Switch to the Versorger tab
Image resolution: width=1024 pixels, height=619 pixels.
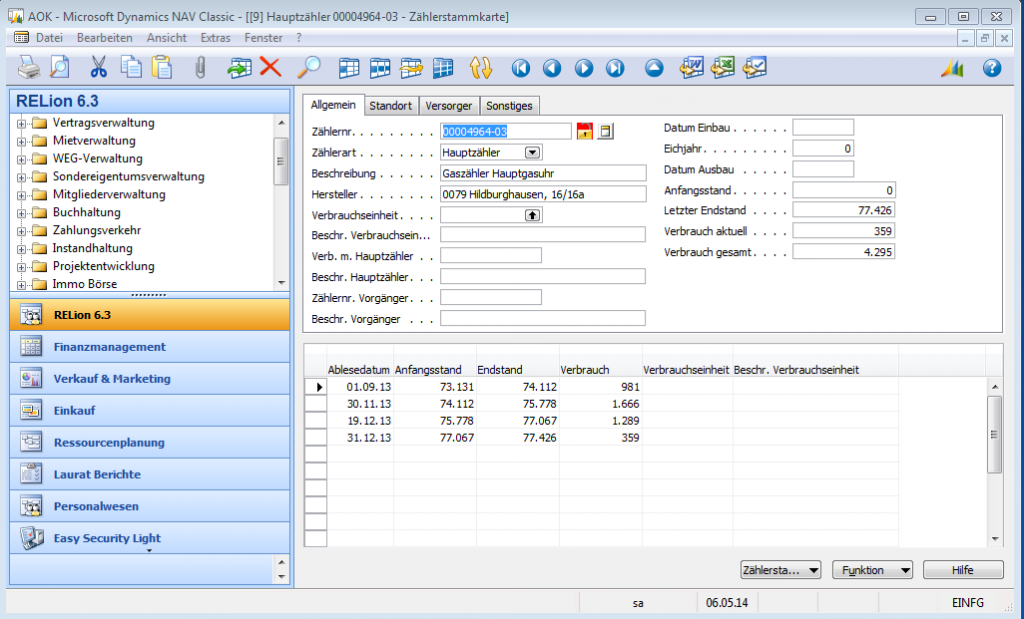pyautogui.click(x=449, y=106)
